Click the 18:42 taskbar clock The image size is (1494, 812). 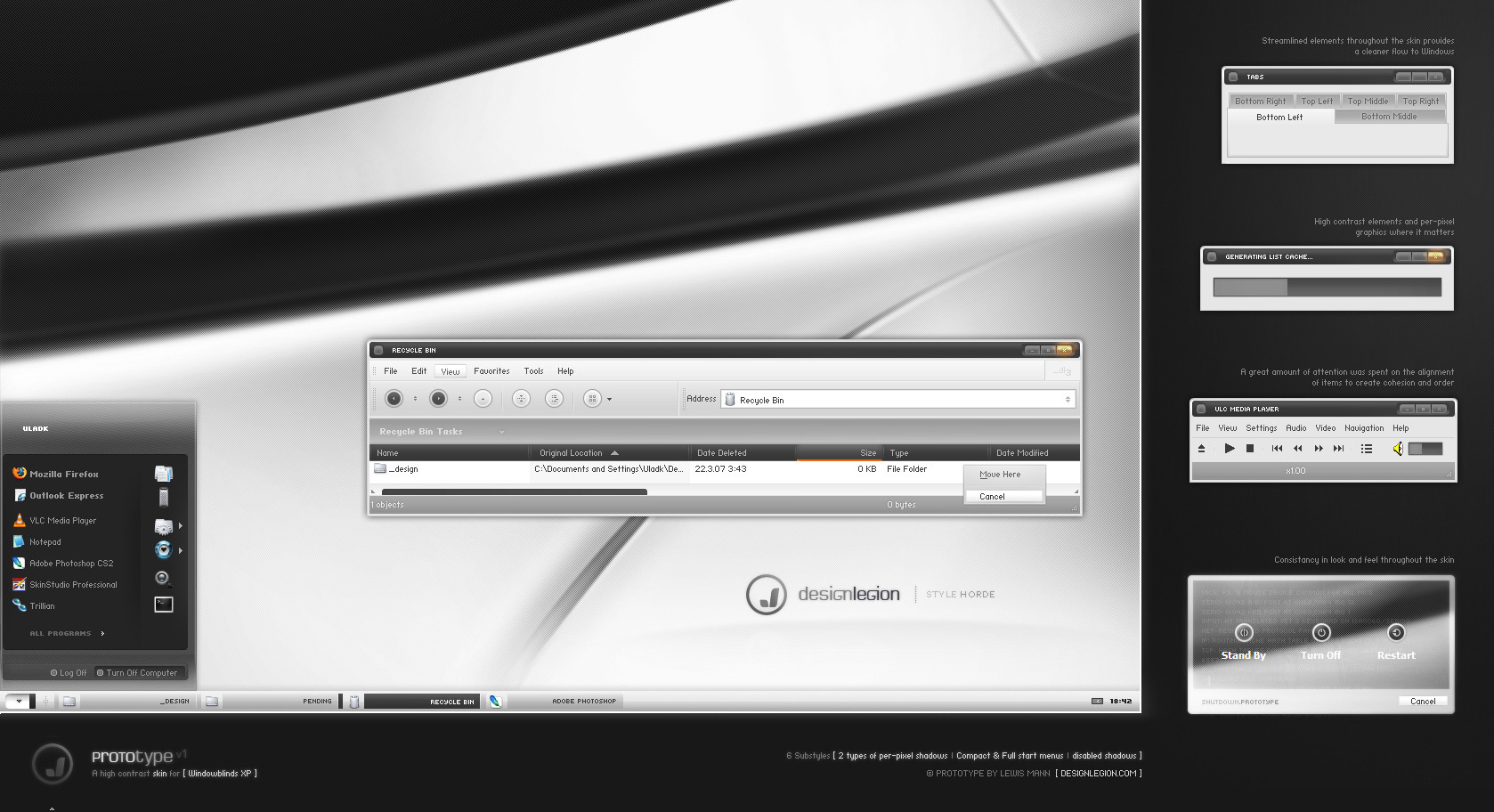tap(1121, 702)
